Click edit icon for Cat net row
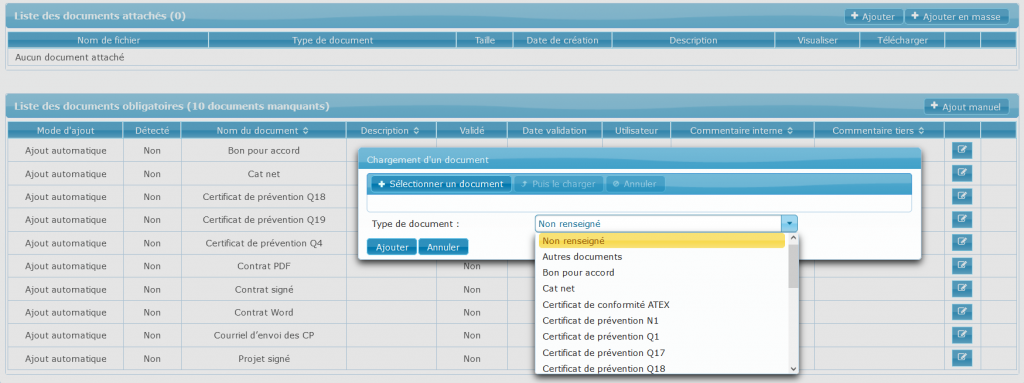The image size is (1024, 383). tap(961, 174)
